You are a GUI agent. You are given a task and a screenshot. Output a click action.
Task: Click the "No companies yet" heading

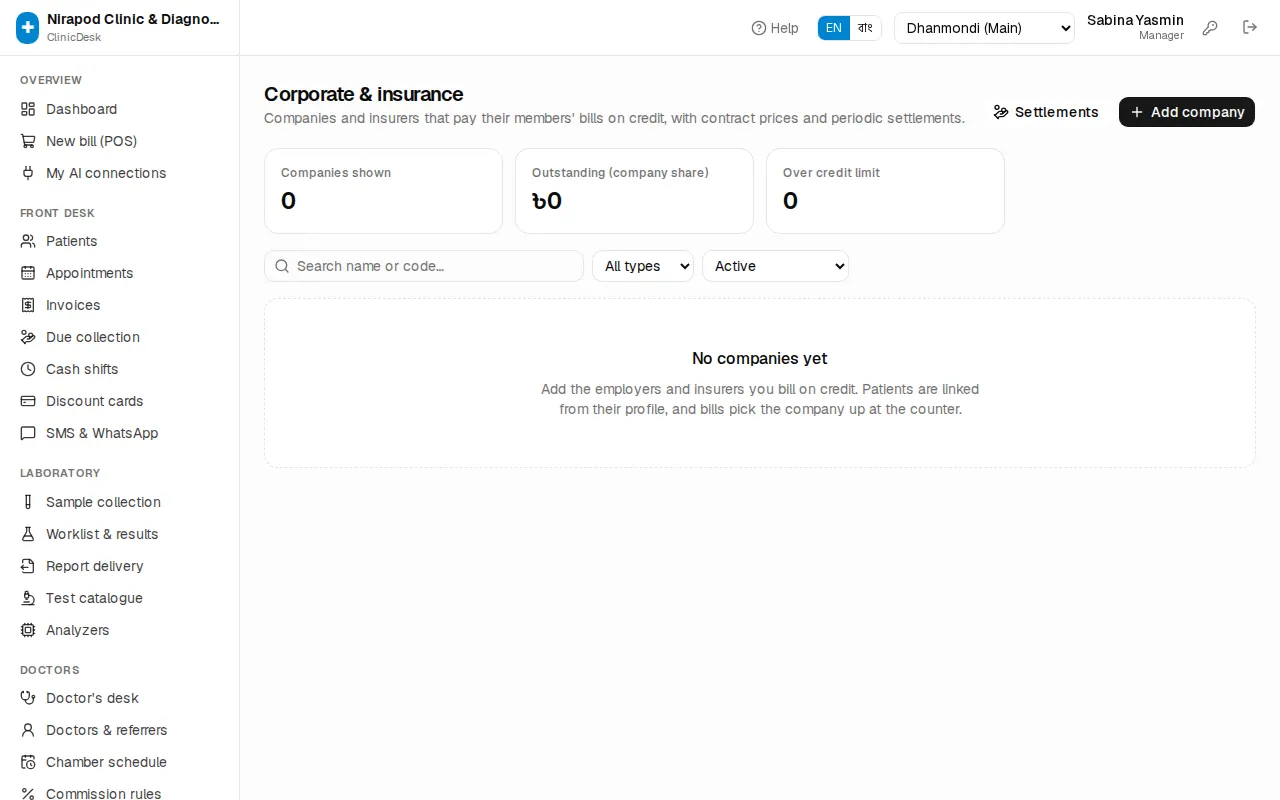(x=760, y=358)
